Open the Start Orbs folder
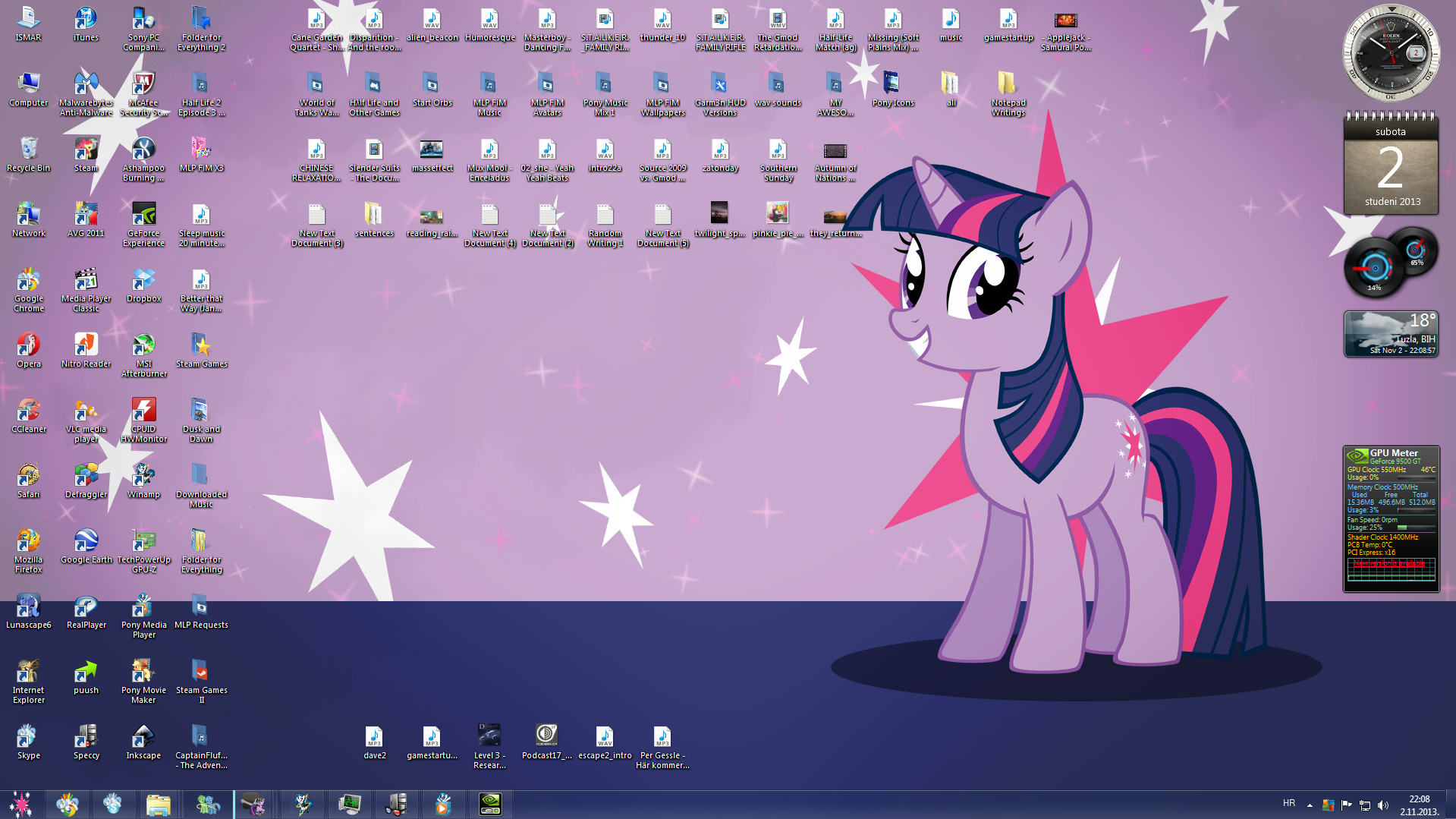Screen dimensions: 1456x819 [x=432, y=90]
